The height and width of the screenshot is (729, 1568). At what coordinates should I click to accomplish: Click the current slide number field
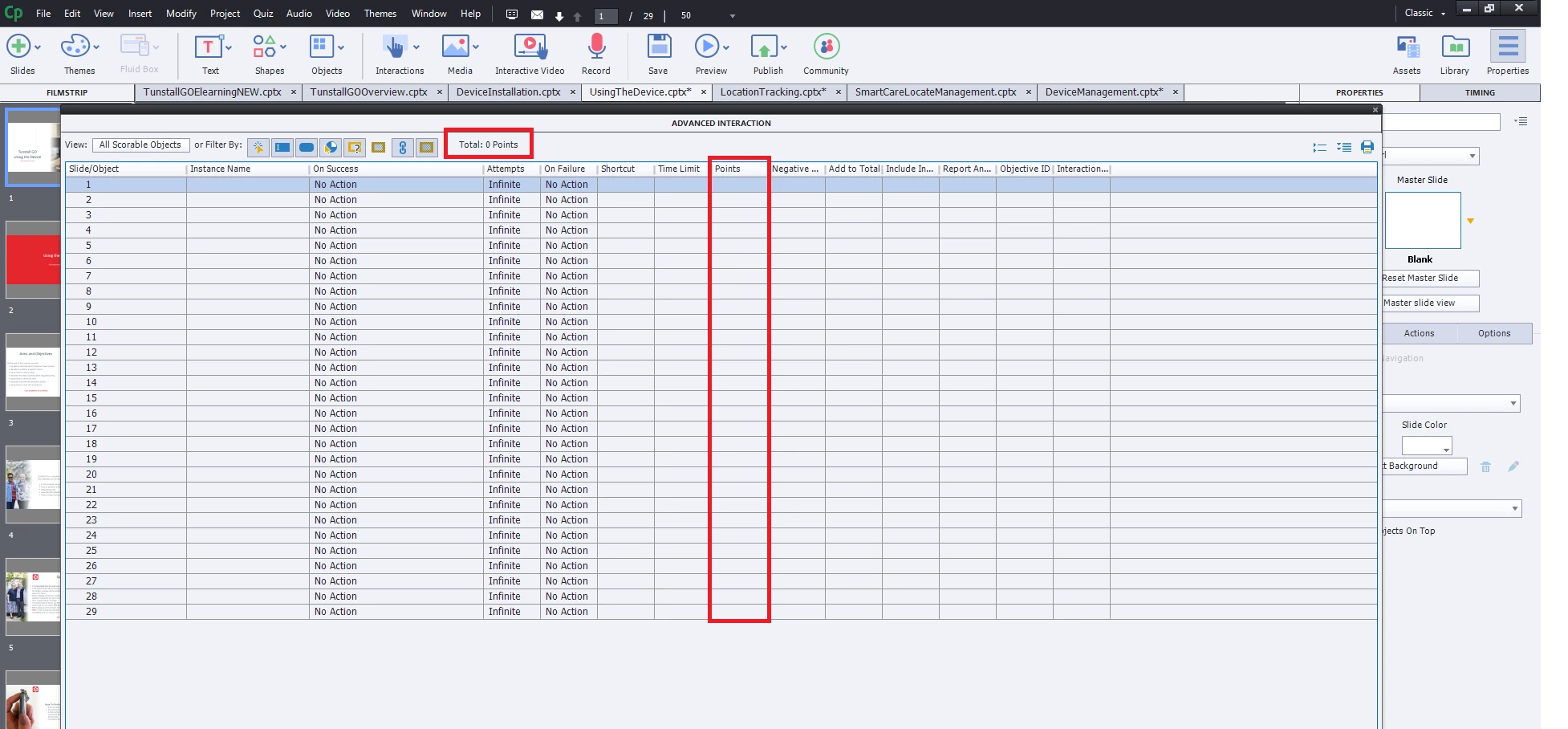point(606,16)
